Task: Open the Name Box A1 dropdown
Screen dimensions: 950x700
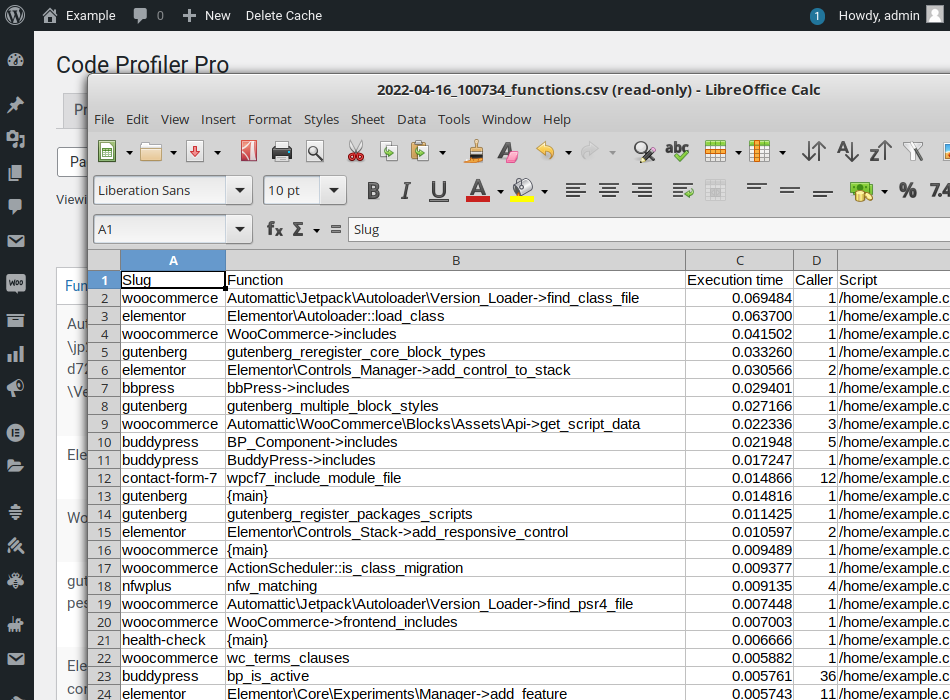Action: coord(240,229)
